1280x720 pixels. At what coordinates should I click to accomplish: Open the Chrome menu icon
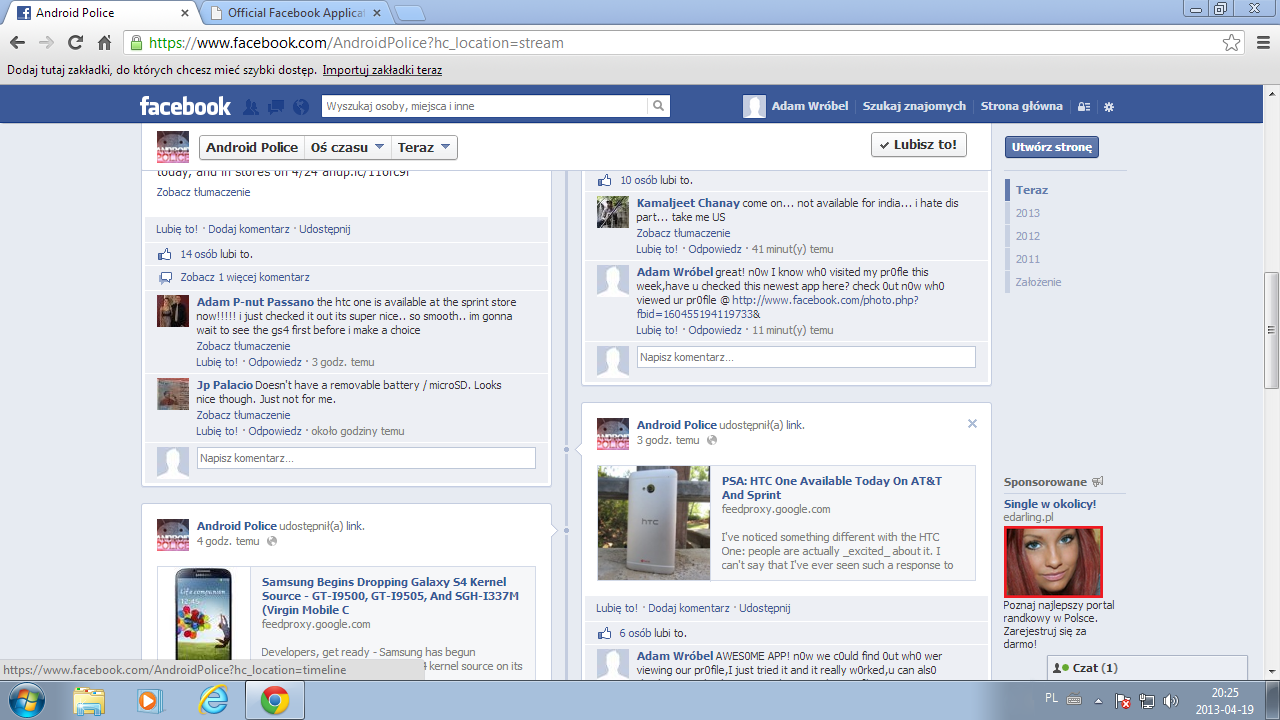(x=1262, y=43)
